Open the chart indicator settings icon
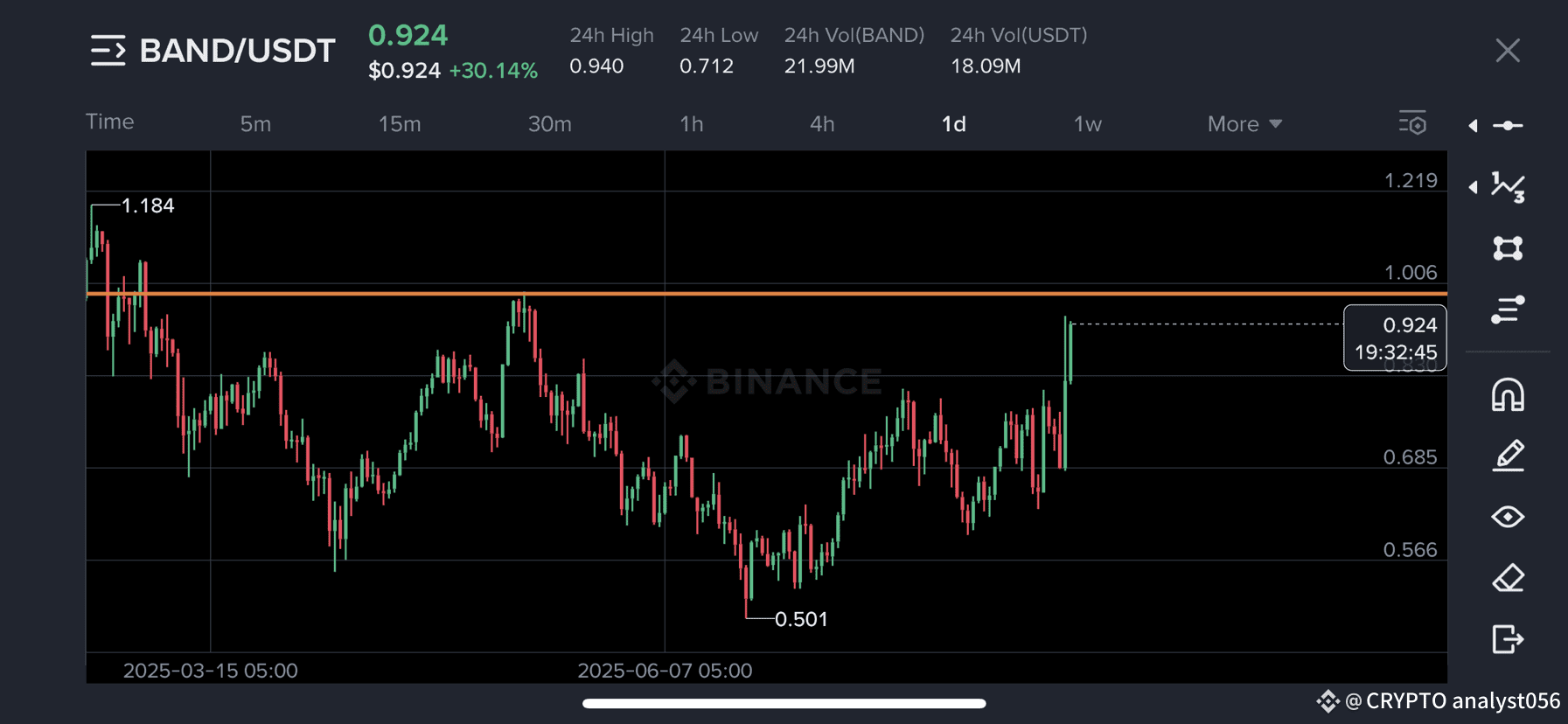The image size is (1568, 724). coord(1412,123)
